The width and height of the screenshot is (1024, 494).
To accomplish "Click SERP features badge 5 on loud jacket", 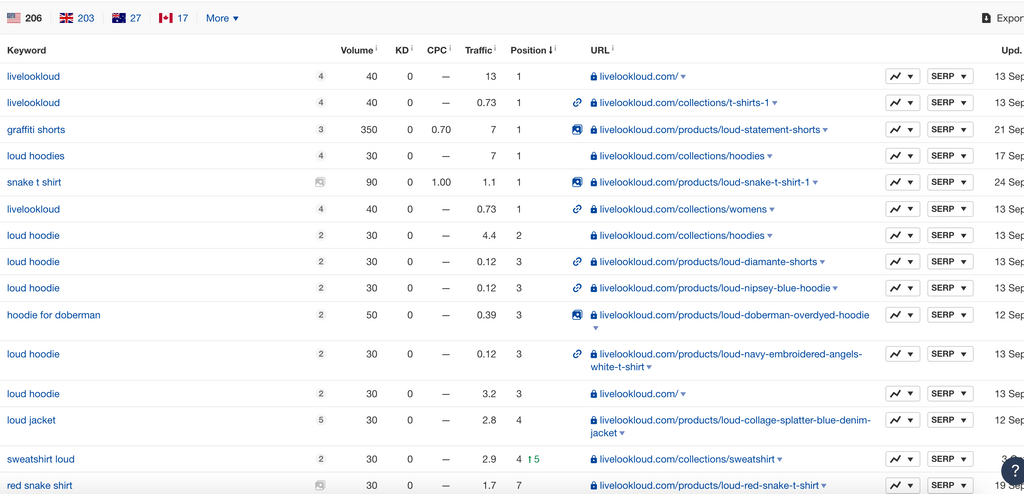I will coord(321,420).
